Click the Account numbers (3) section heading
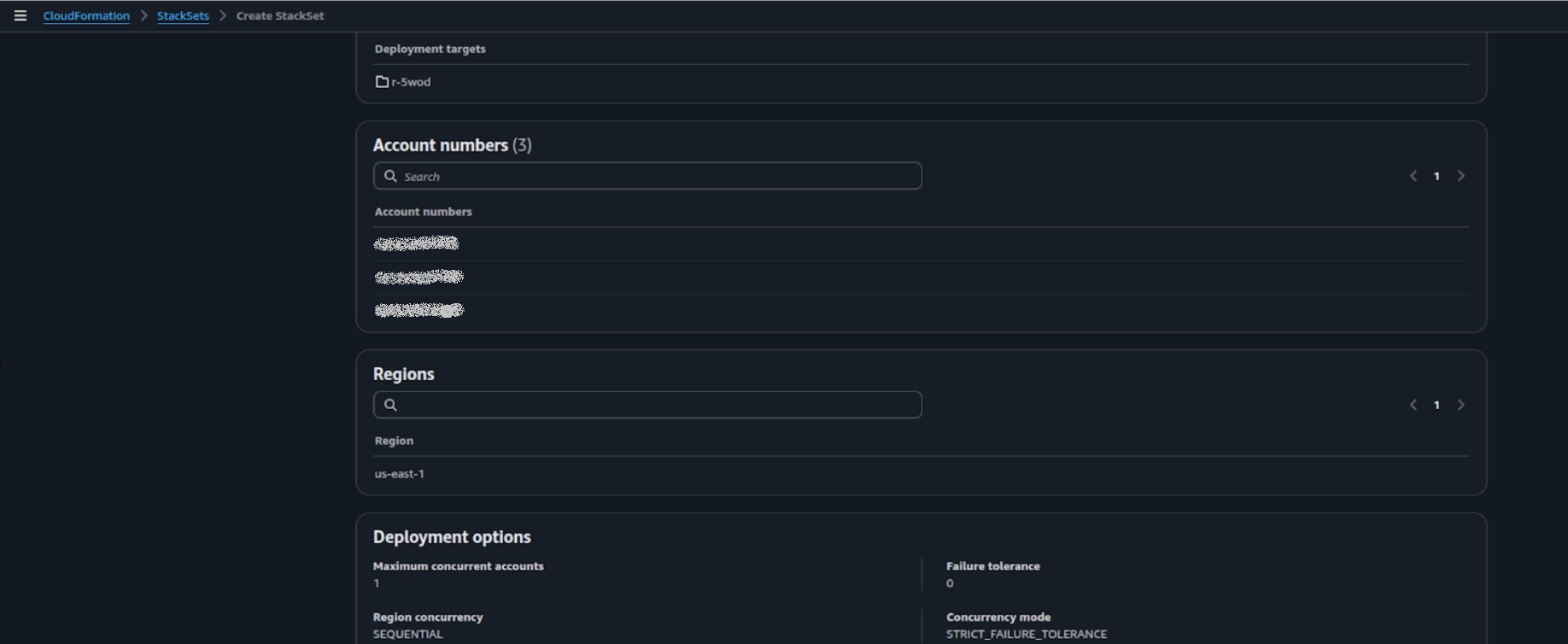The image size is (1568, 644). [452, 145]
